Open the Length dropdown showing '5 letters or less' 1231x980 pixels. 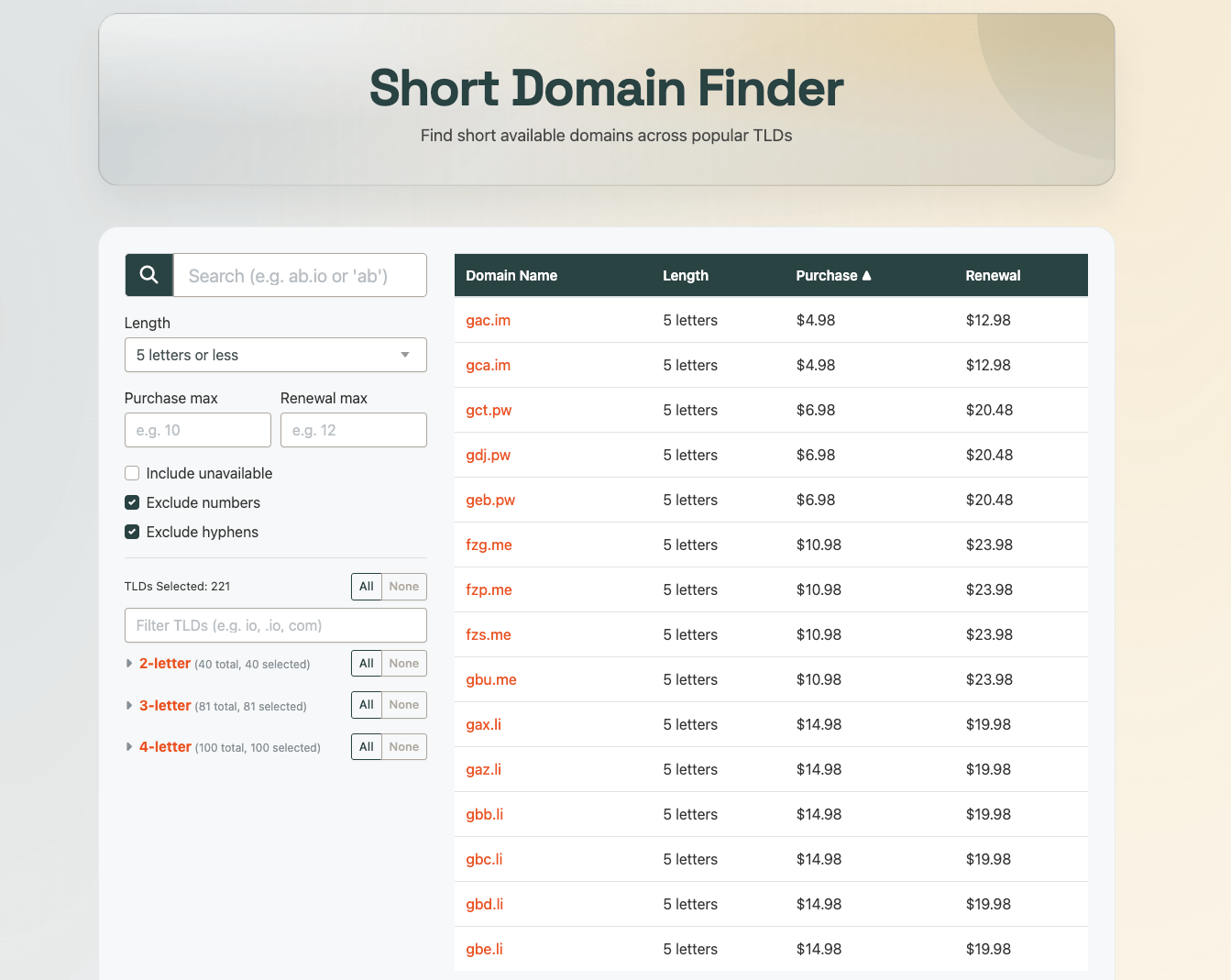(275, 355)
